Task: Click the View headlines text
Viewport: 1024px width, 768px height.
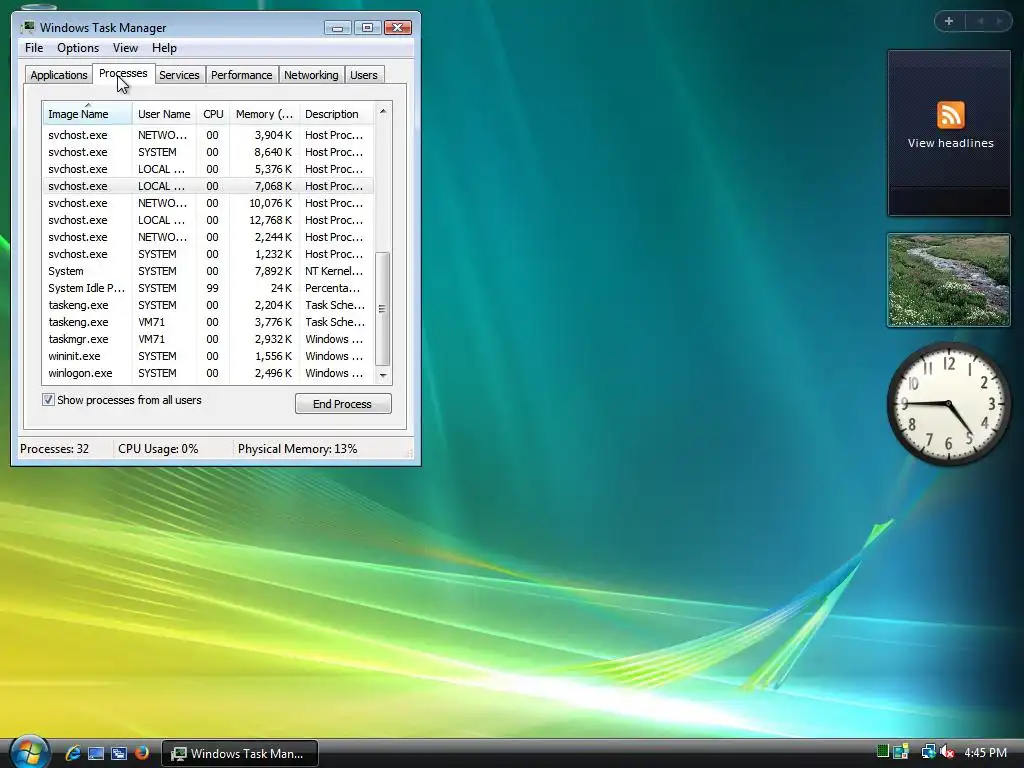Action: tap(950, 143)
